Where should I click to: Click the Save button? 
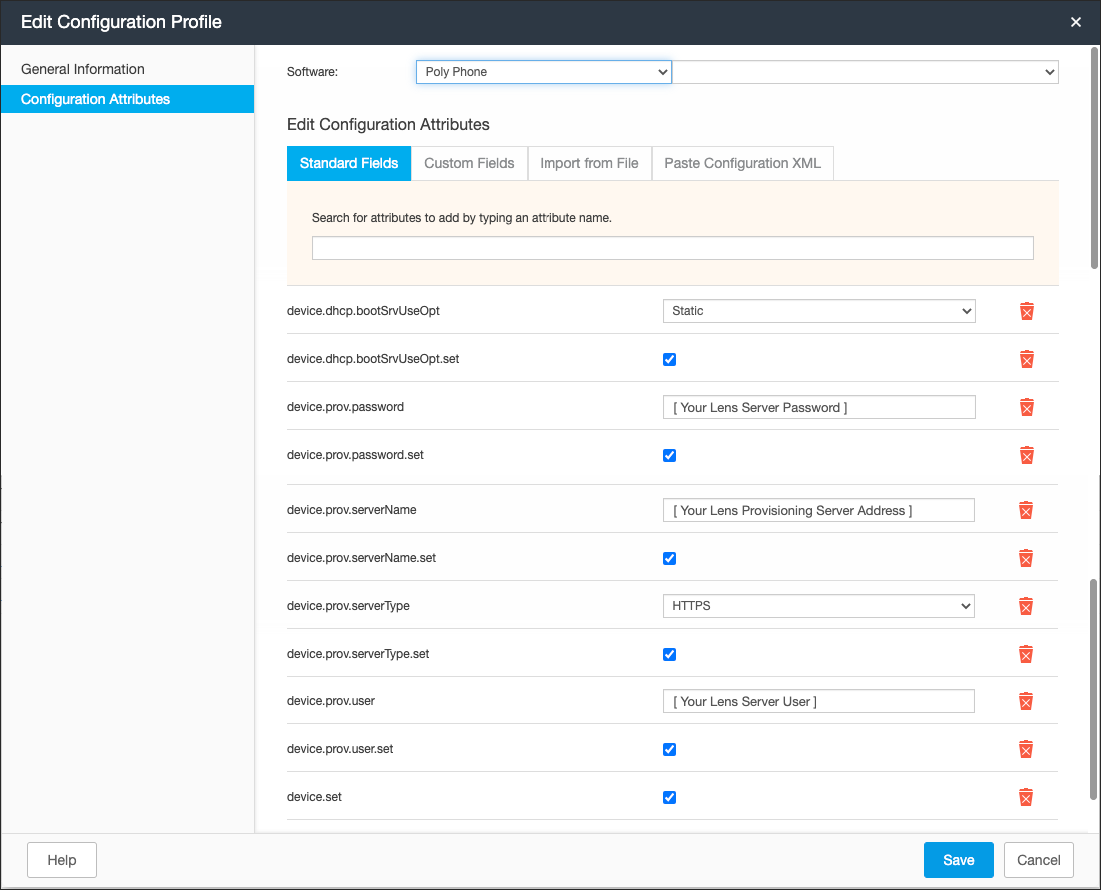click(958, 860)
